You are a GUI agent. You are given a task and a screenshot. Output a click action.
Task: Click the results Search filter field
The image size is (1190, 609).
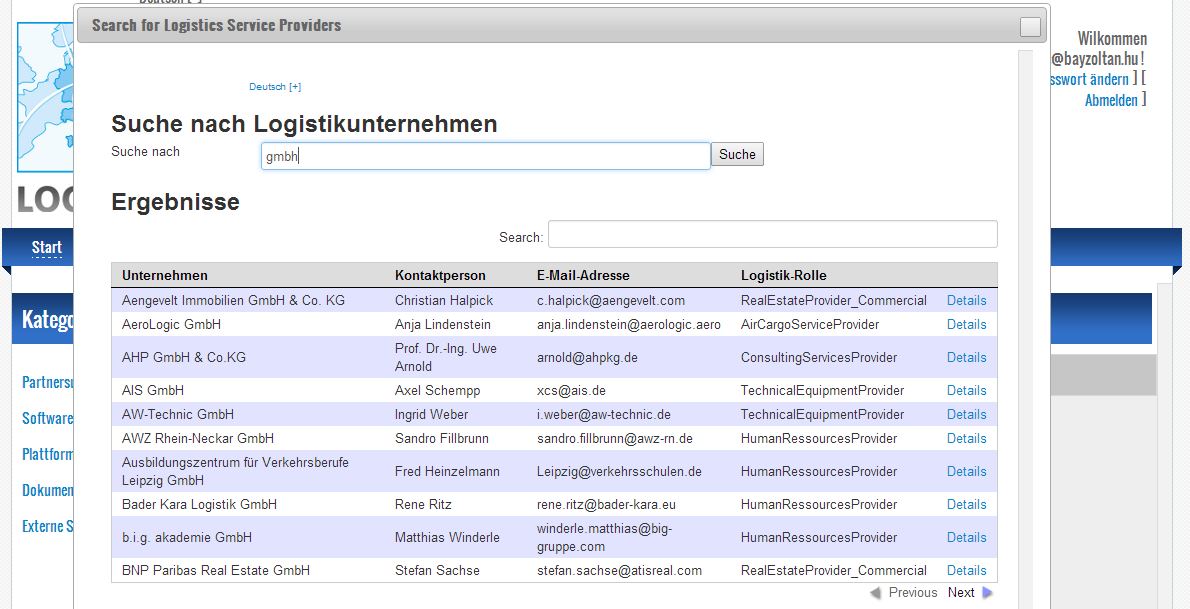[773, 234]
